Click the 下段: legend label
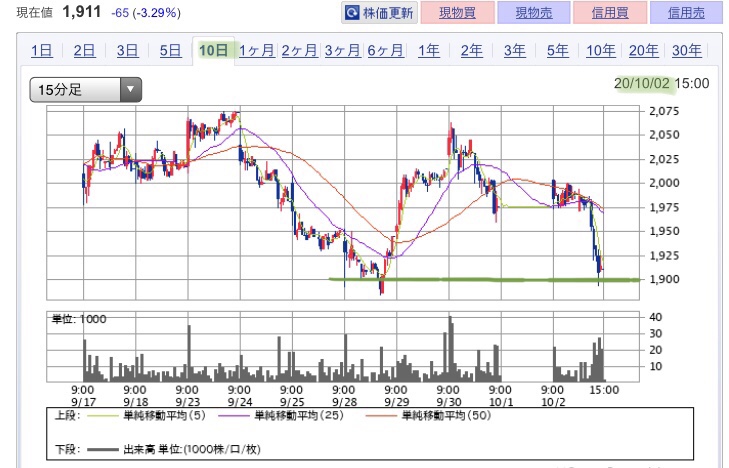The image size is (729, 468). (67, 449)
